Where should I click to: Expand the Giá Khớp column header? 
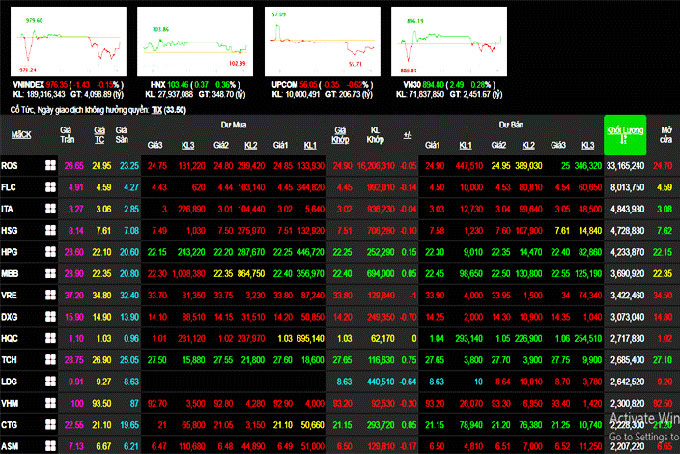[341, 133]
